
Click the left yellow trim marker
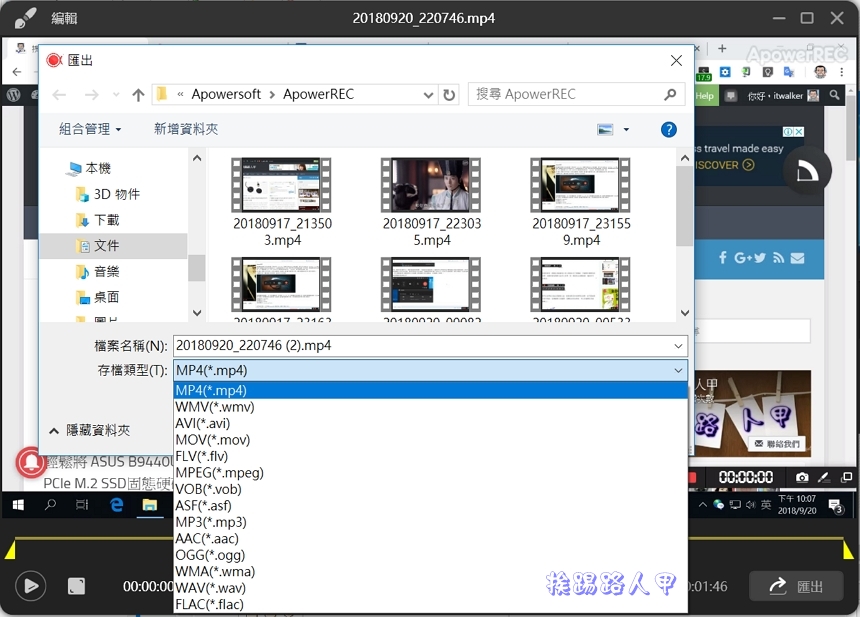(10, 549)
